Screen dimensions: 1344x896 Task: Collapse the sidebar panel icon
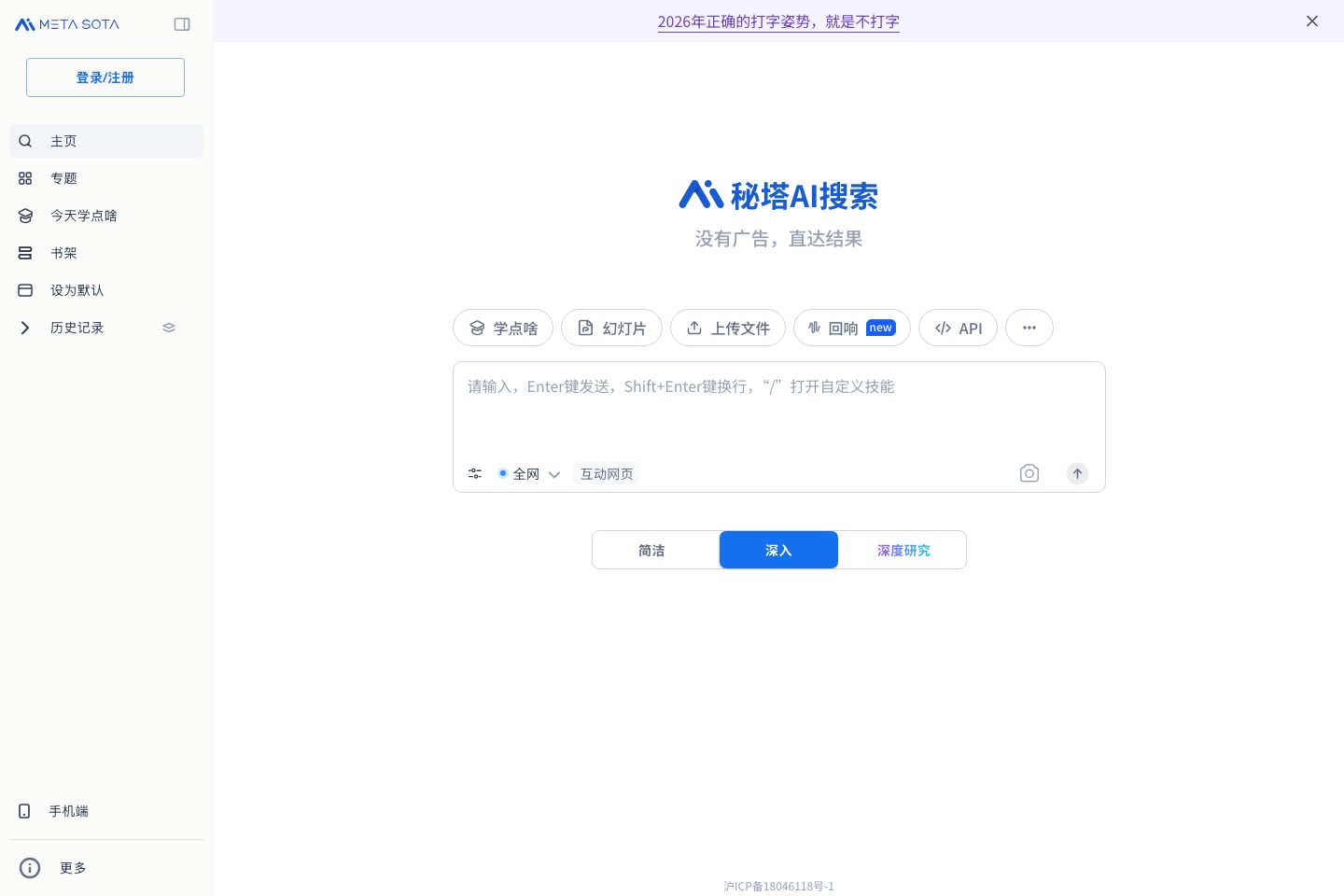(182, 24)
